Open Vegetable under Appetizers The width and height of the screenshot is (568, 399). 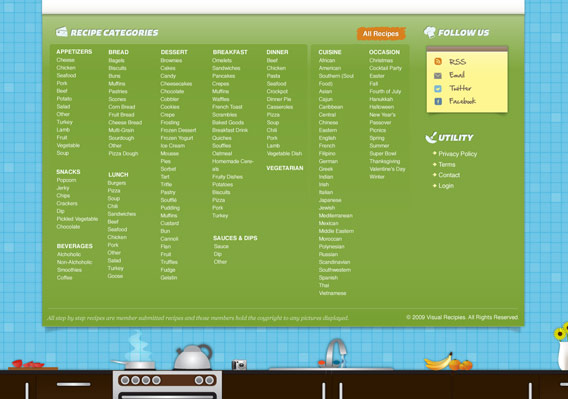coord(68,145)
